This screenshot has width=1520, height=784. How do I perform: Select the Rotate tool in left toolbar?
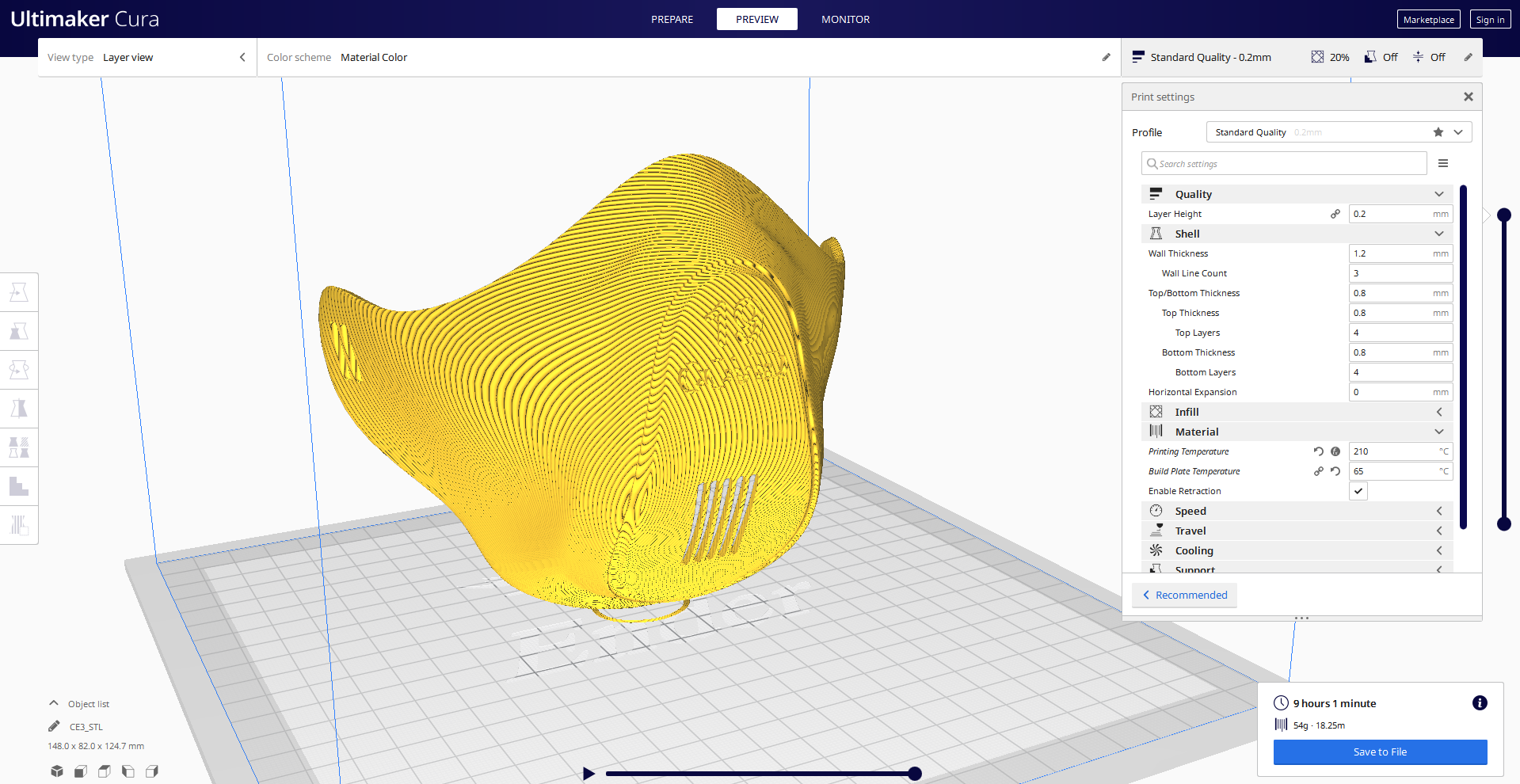[x=19, y=370]
